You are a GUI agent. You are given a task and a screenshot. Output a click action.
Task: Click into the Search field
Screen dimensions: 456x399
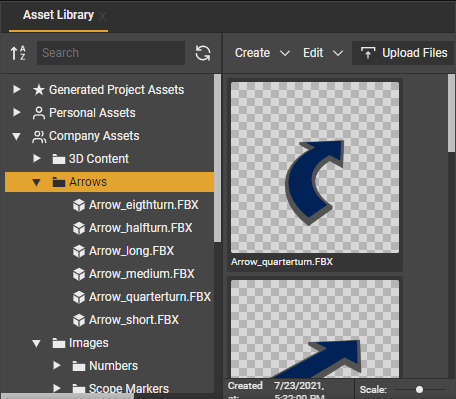pos(111,53)
